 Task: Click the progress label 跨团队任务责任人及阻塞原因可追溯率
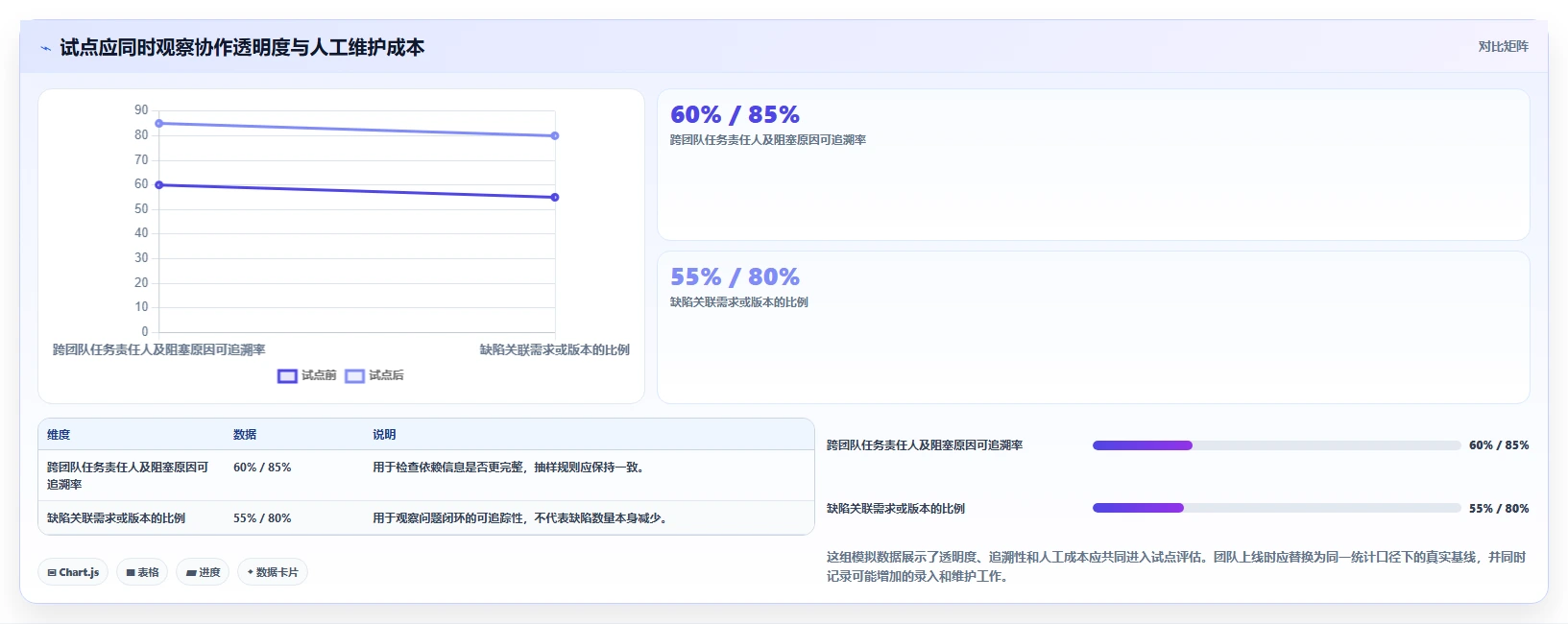[925, 445]
